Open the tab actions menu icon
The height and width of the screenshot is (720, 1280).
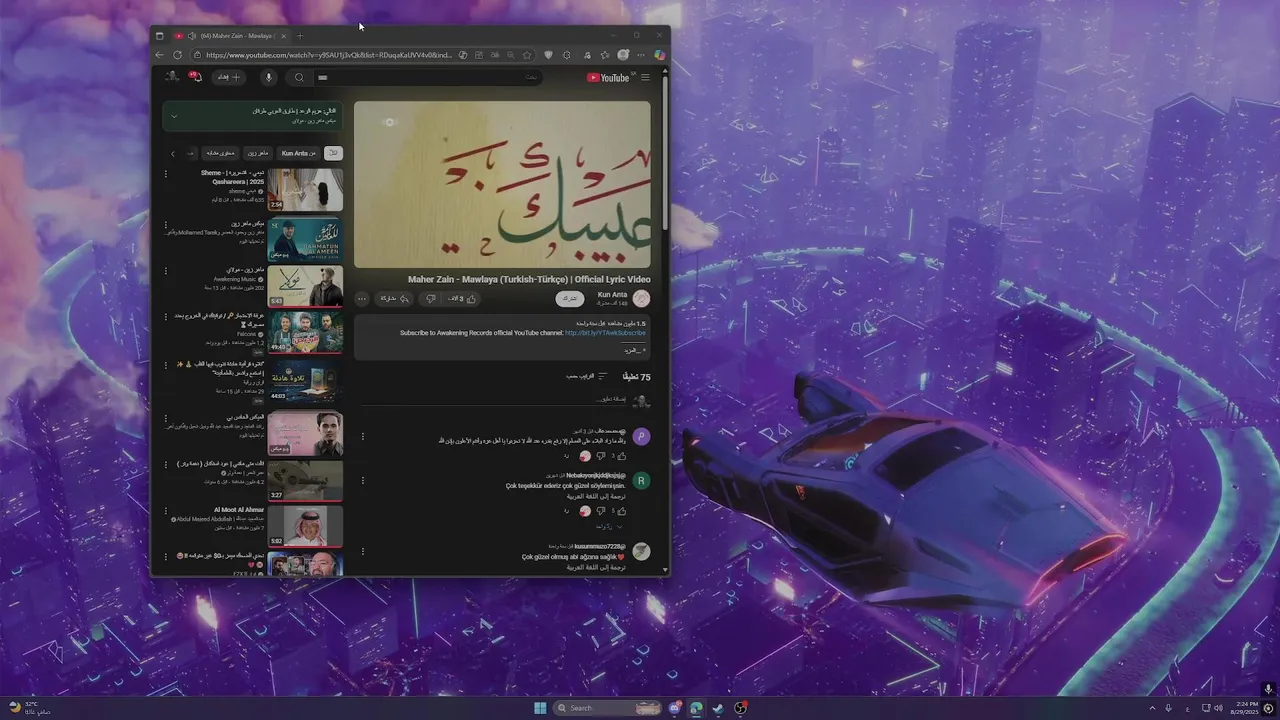pos(159,36)
